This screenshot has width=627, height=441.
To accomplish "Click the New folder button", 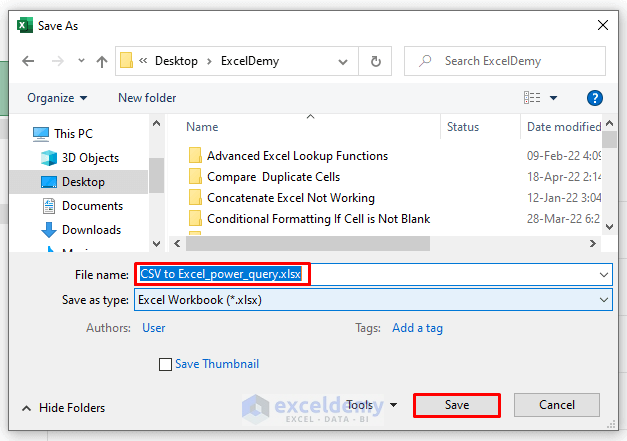I will click(x=147, y=98).
